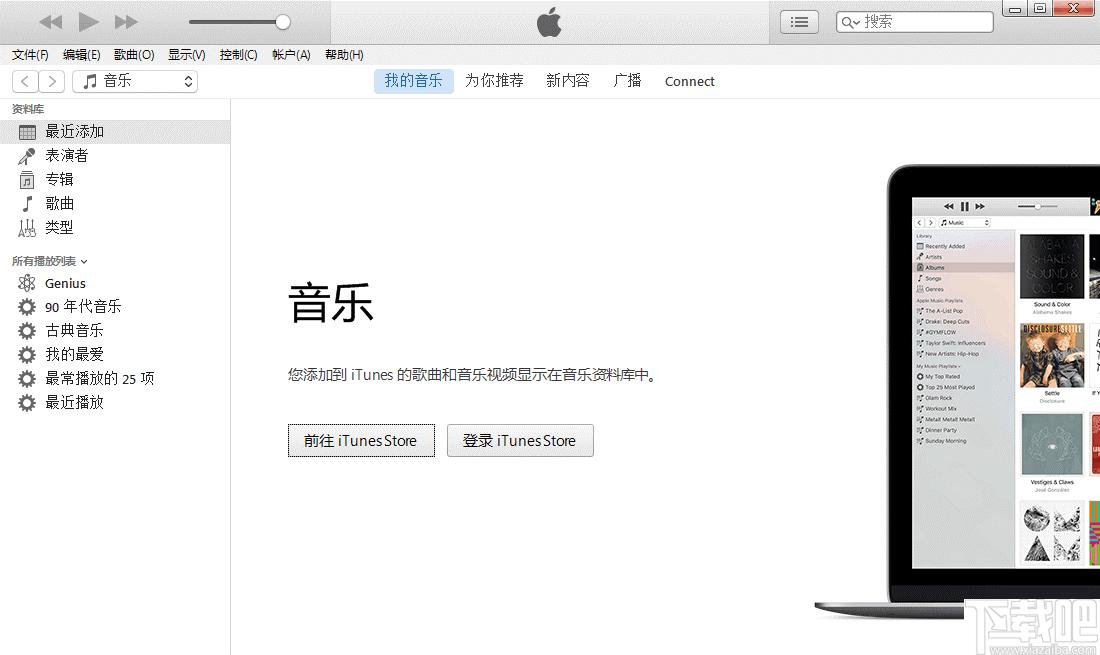Click the 搜索 search field
1100x655 pixels.
click(x=915, y=22)
